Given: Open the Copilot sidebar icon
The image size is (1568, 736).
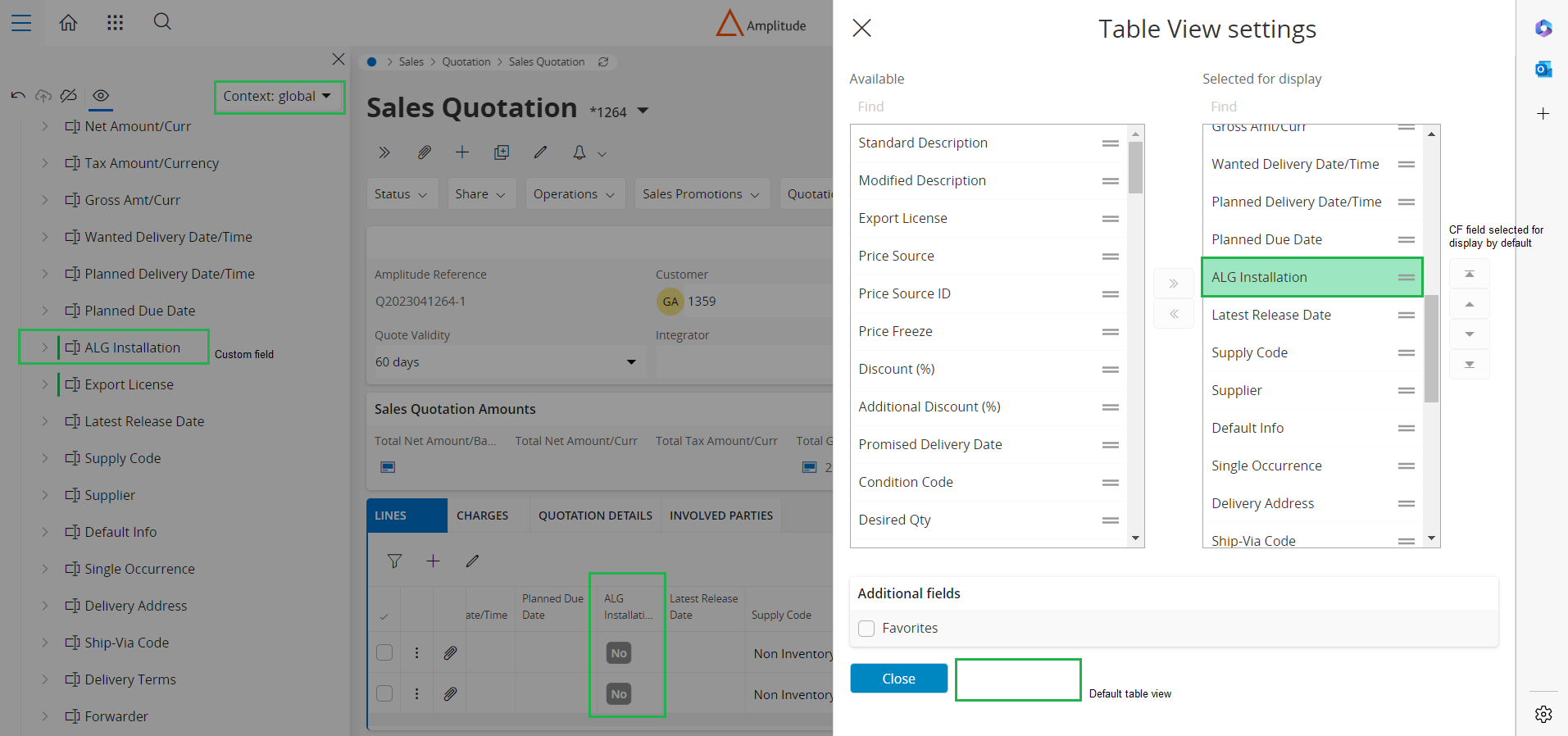Looking at the screenshot, I should click(x=1543, y=28).
